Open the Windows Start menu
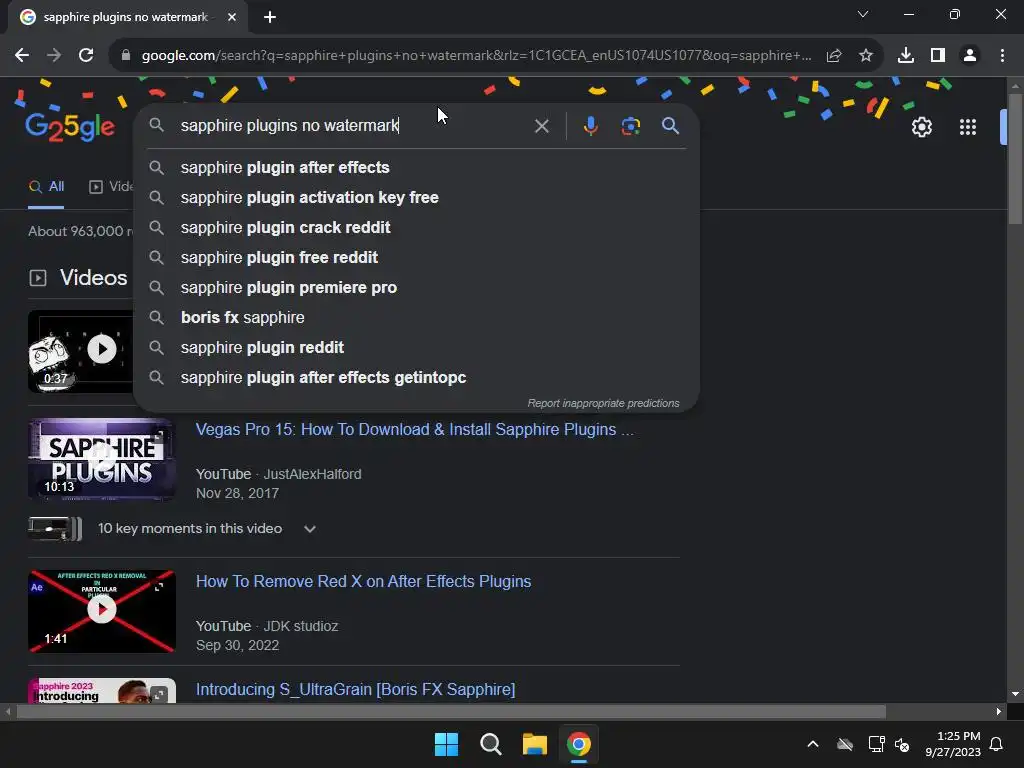The height and width of the screenshot is (768, 1024). click(447, 744)
